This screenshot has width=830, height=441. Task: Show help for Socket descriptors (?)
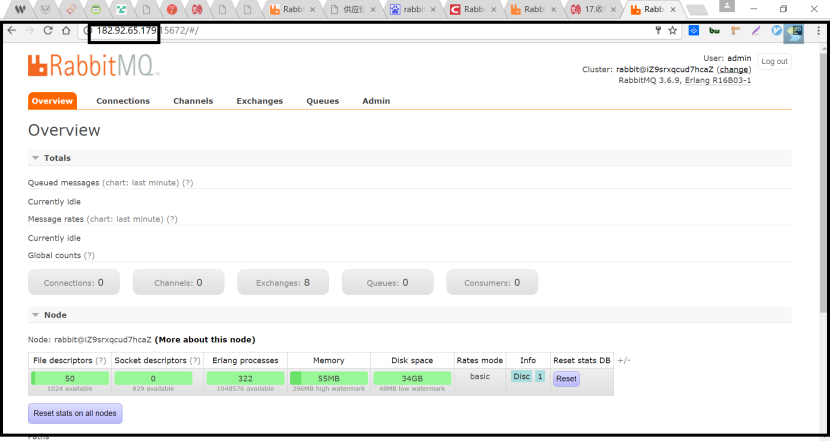tap(195, 360)
